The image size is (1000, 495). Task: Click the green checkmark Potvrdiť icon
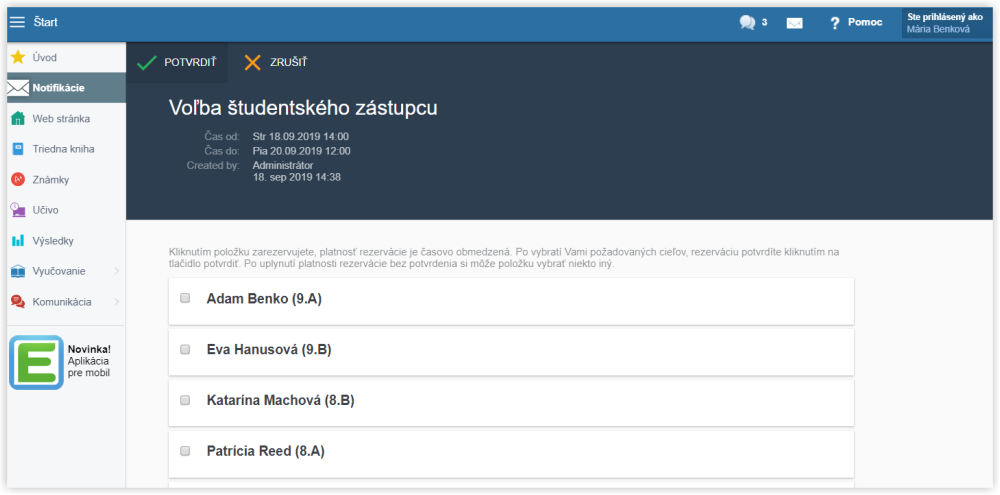147,63
